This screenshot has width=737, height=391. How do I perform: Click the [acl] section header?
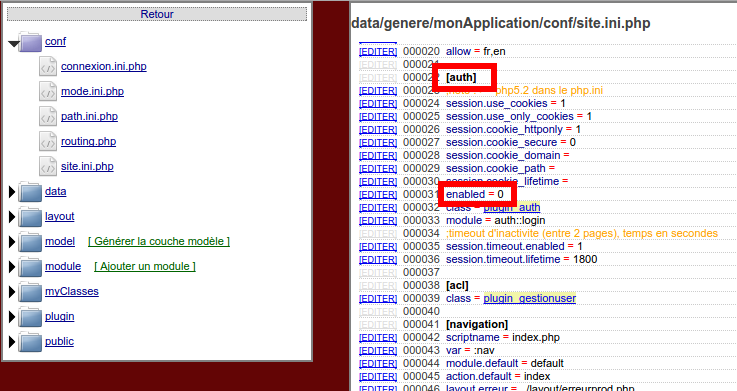457,285
